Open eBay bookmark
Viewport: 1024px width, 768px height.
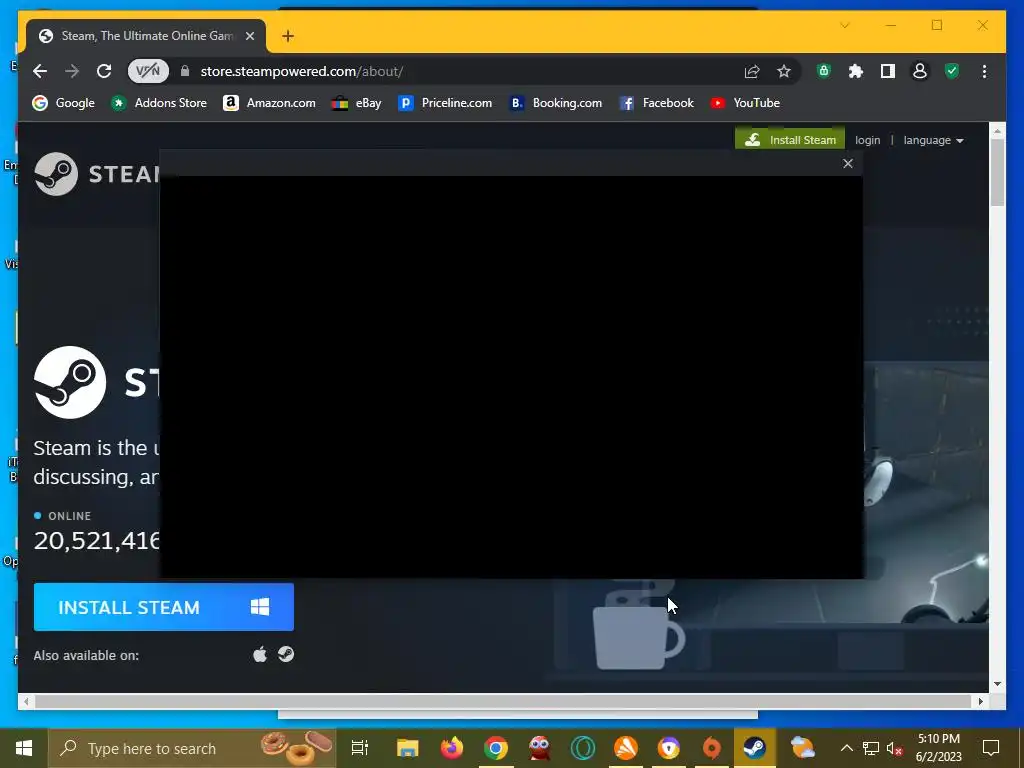coord(356,103)
